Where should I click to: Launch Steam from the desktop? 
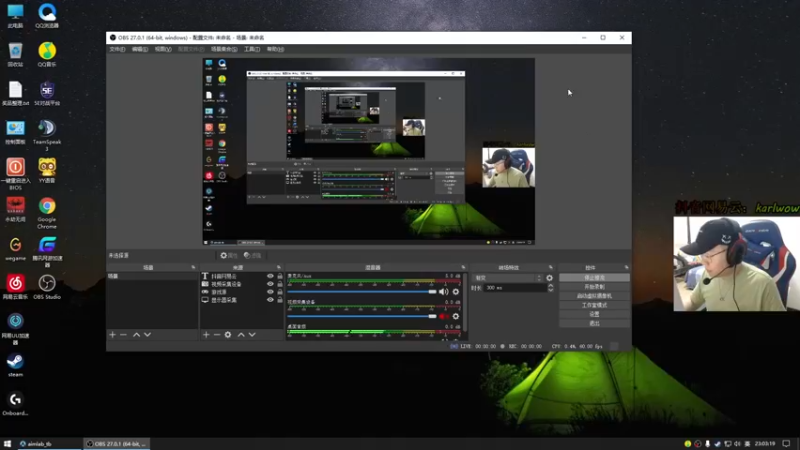pyautogui.click(x=15, y=365)
